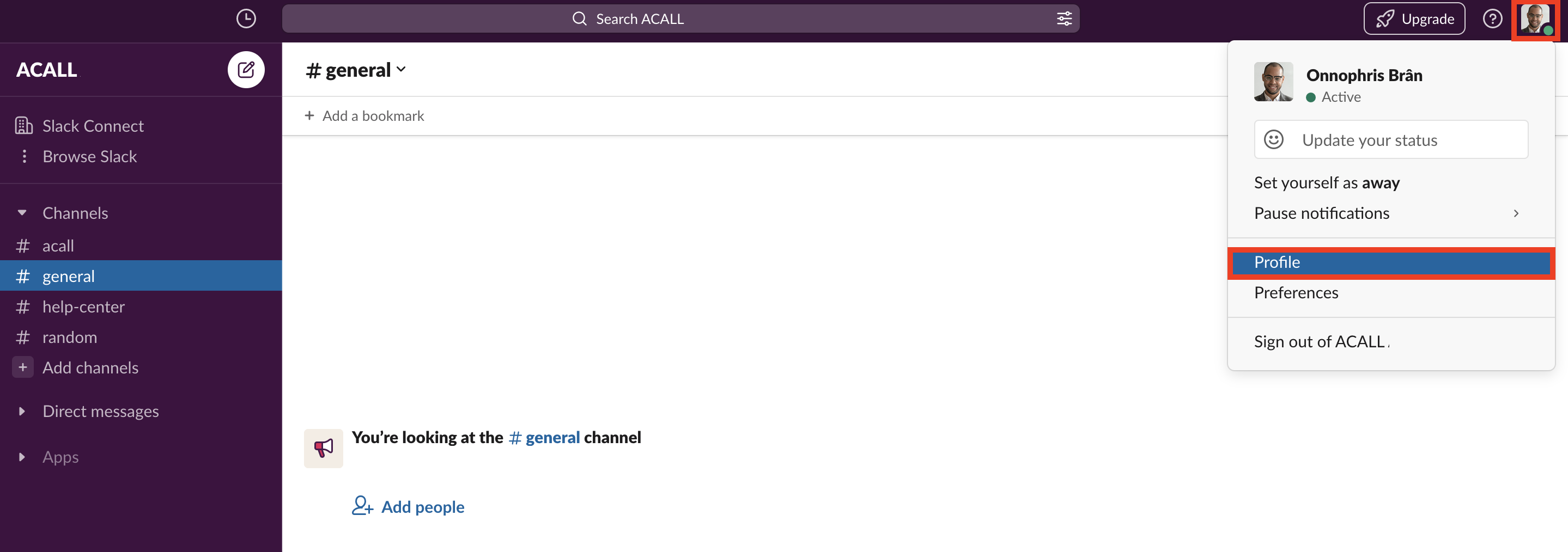
Task: Select Preferences from the user menu
Action: [1391, 292]
